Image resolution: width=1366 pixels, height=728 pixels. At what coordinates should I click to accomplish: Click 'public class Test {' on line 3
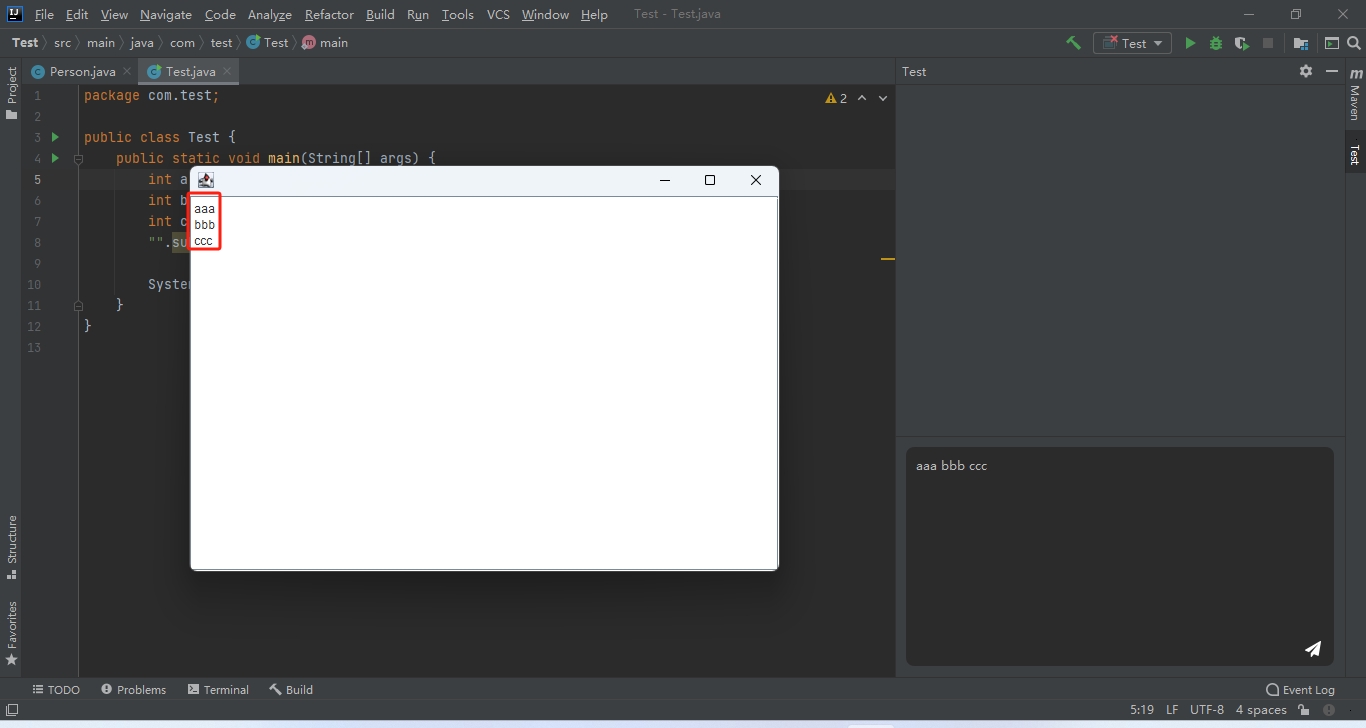(x=160, y=137)
